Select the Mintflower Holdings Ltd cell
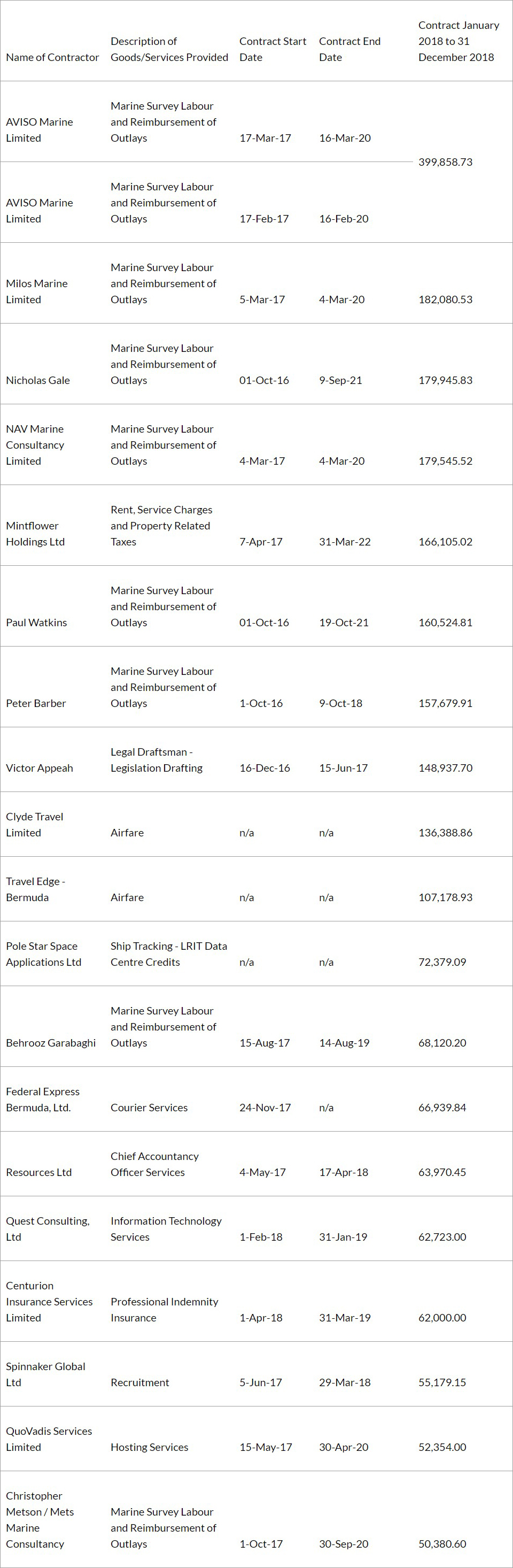The width and height of the screenshot is (513, 1568). click(x=35, y=534)
